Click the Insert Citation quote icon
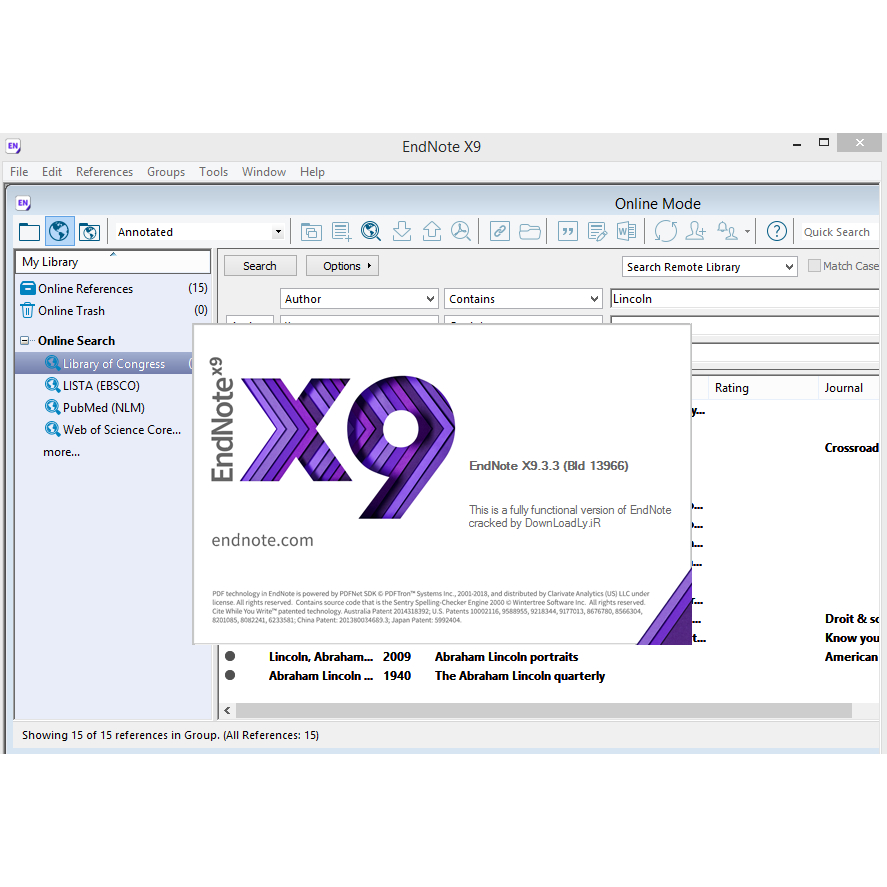Image resolution: width=887 pixels, height=887 pixels. click(x=567, y=232)
